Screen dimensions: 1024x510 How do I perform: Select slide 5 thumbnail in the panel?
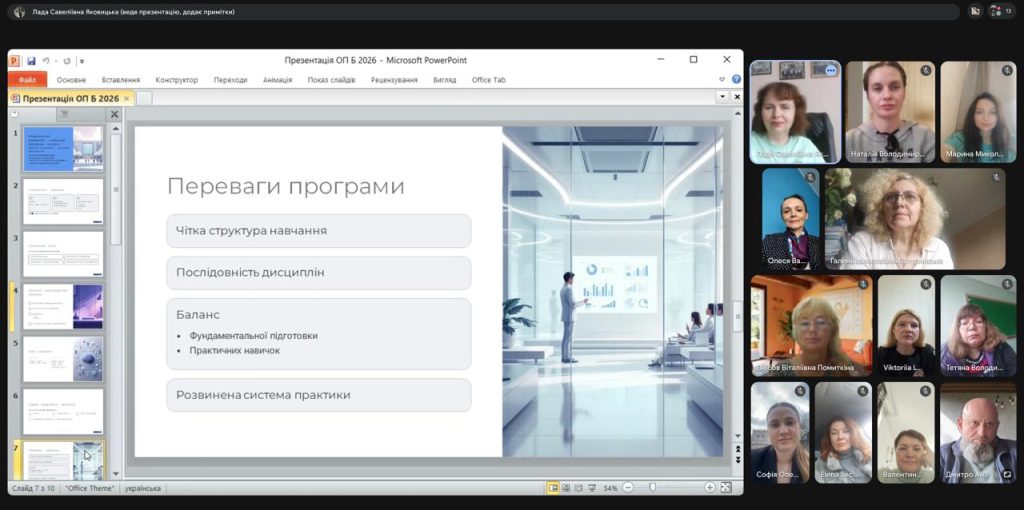63,359
